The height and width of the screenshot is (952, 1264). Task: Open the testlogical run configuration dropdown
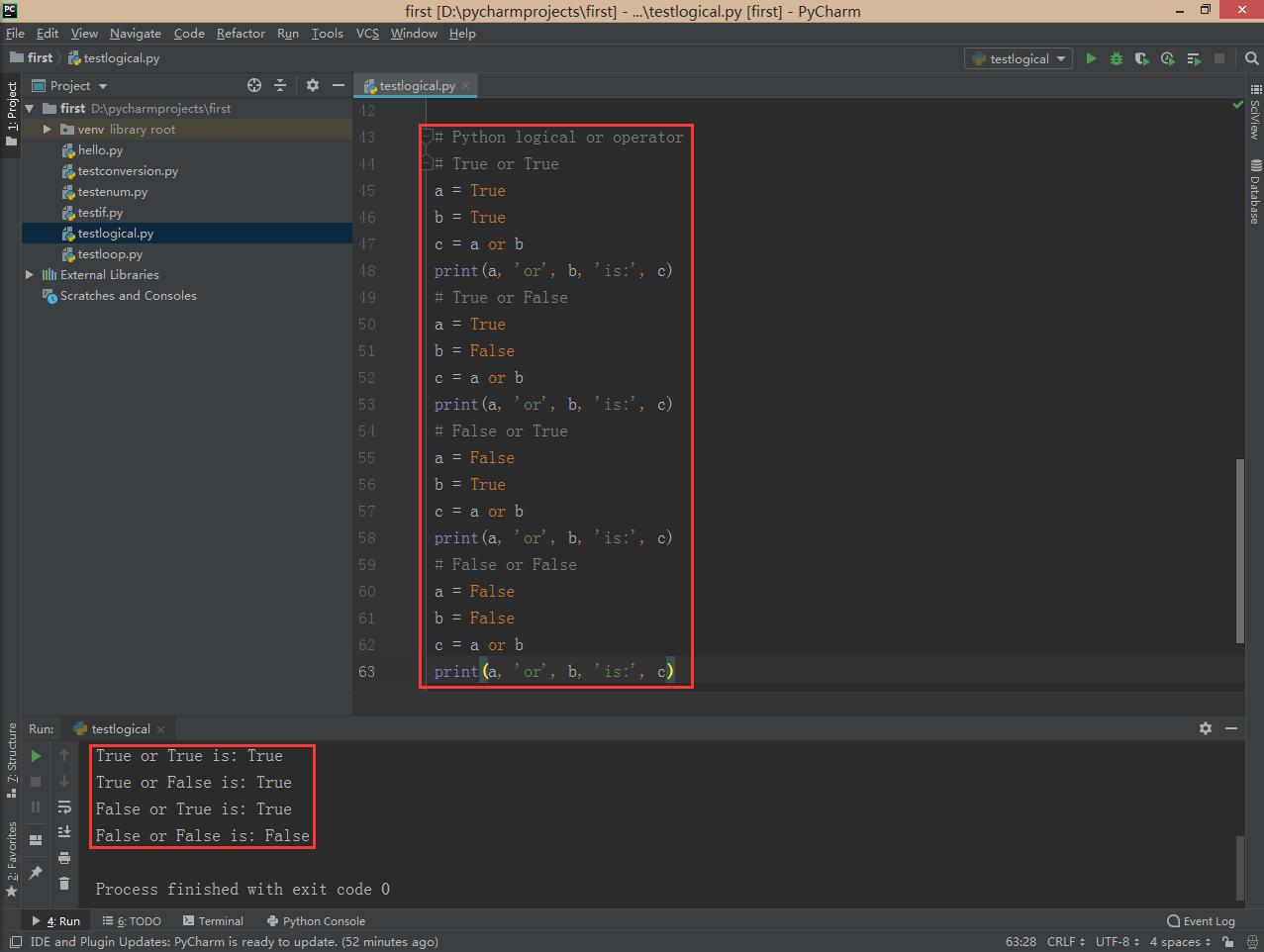1019,58
